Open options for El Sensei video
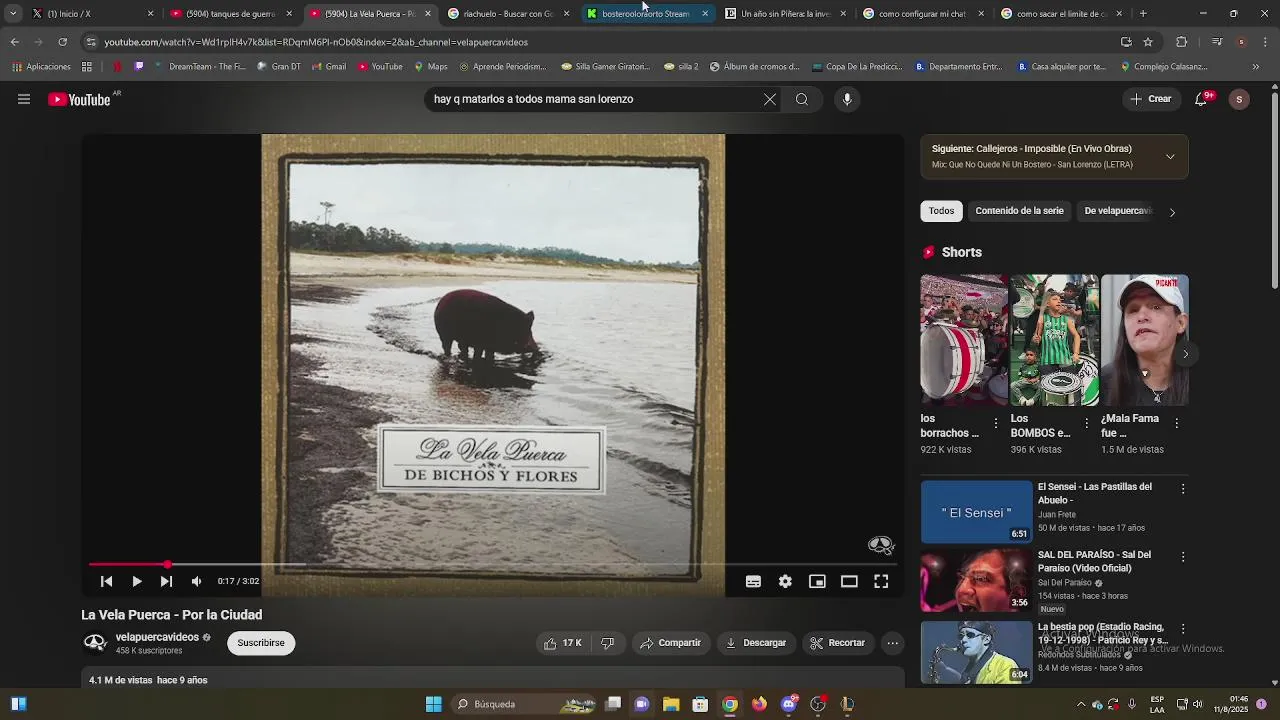 [x=1183, y=489]
